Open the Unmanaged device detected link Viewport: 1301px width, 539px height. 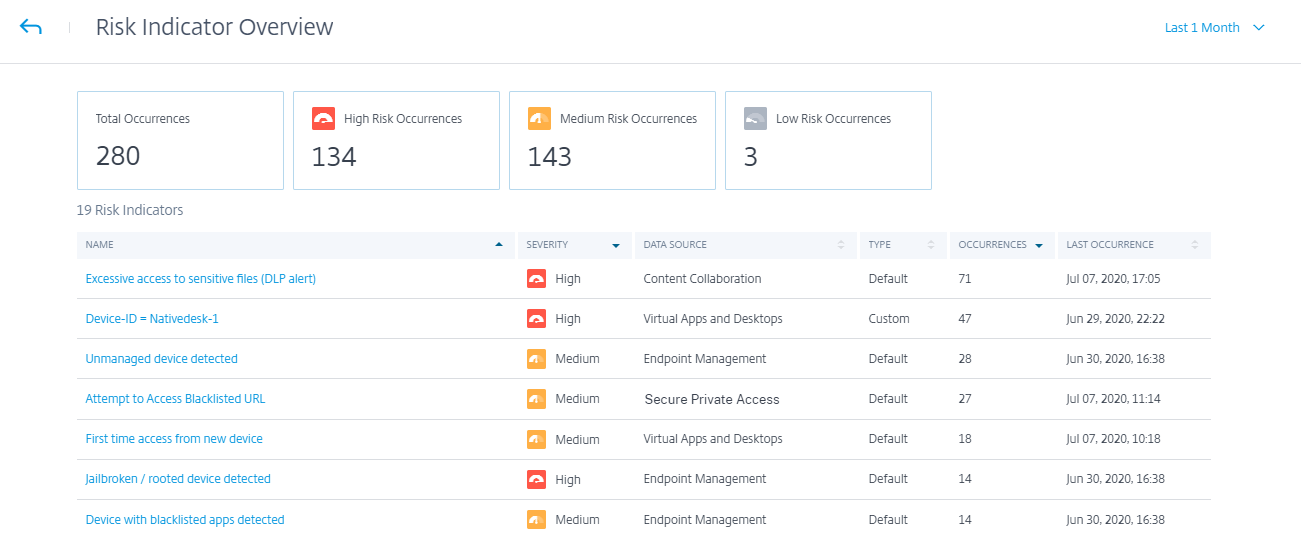(x=162, y=359)
